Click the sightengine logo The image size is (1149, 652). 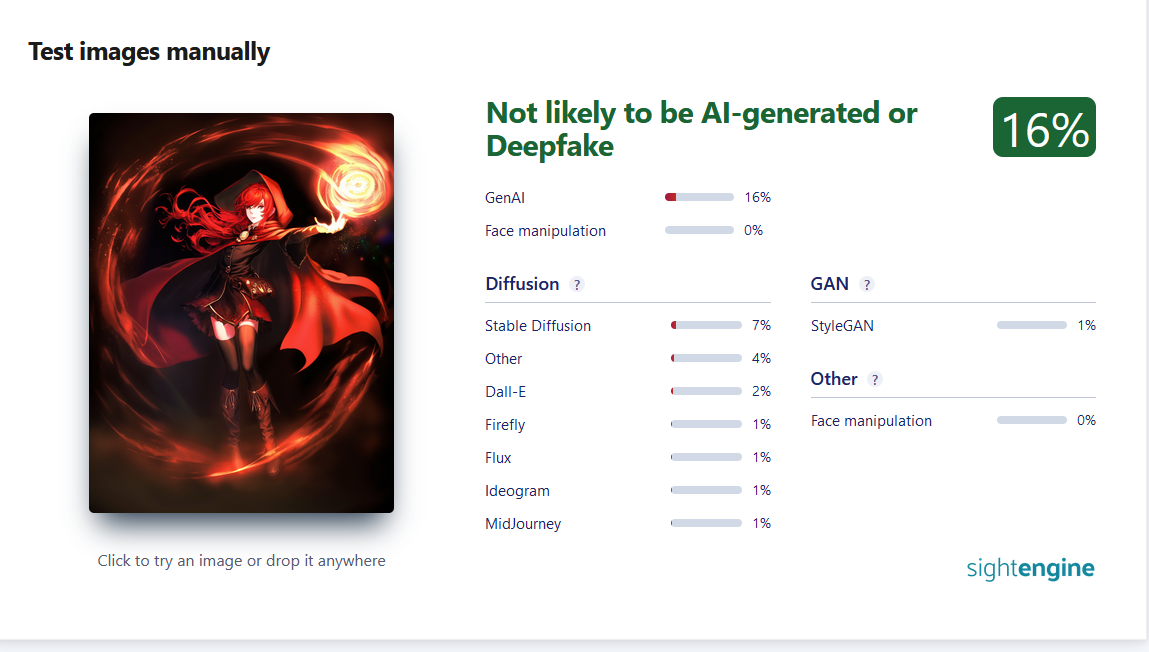click(x=1030, y=568)
